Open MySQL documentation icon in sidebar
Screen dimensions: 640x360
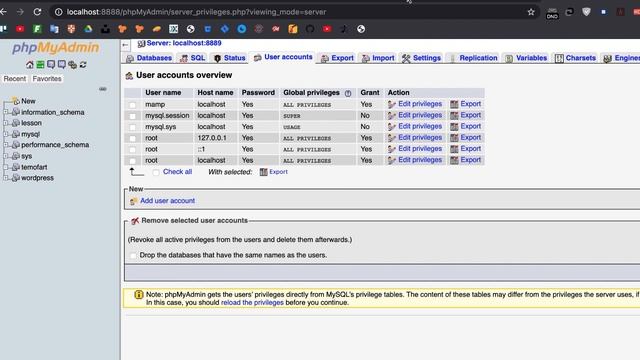62,64
